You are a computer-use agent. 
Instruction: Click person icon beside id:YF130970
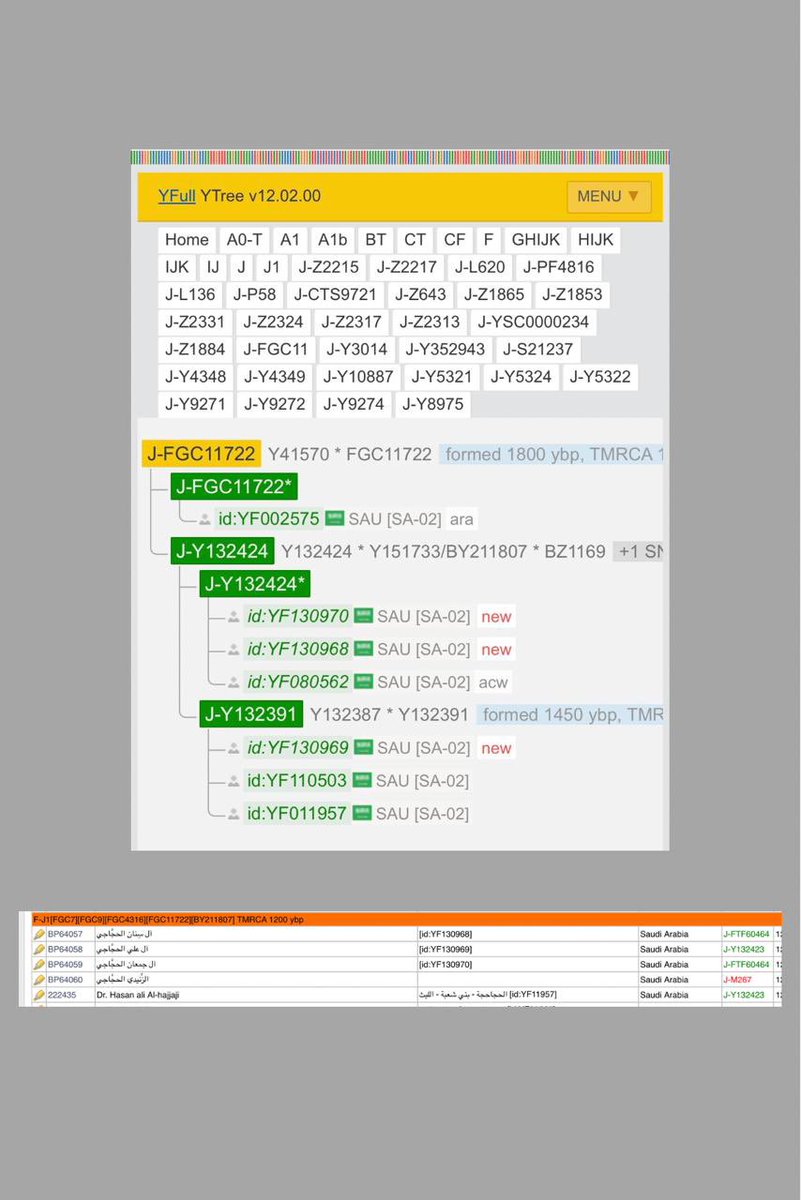pos(234,618)
